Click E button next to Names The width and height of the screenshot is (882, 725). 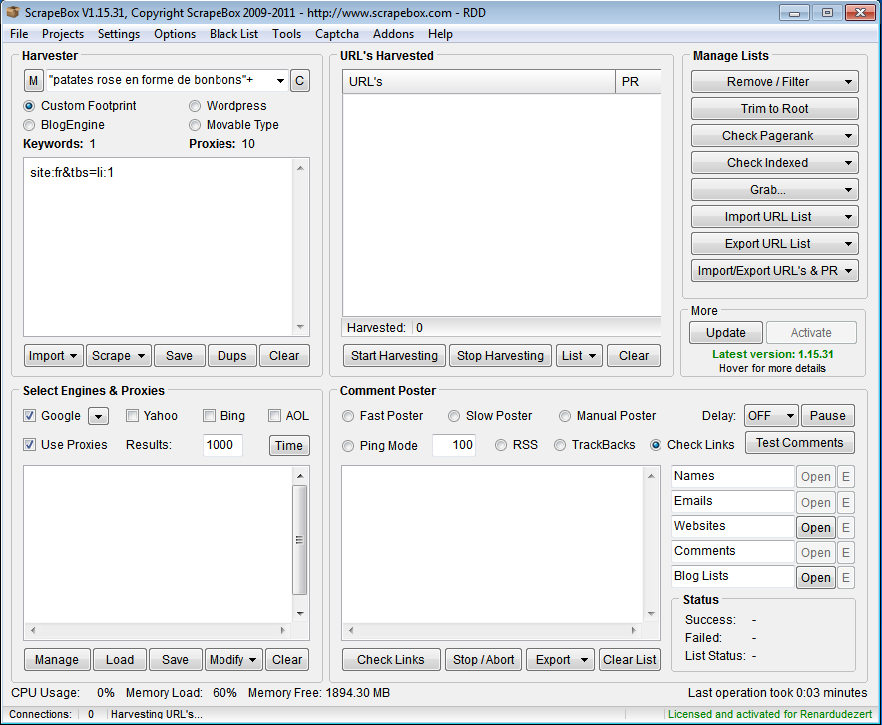pyautogui.click(x=845, y=477)
